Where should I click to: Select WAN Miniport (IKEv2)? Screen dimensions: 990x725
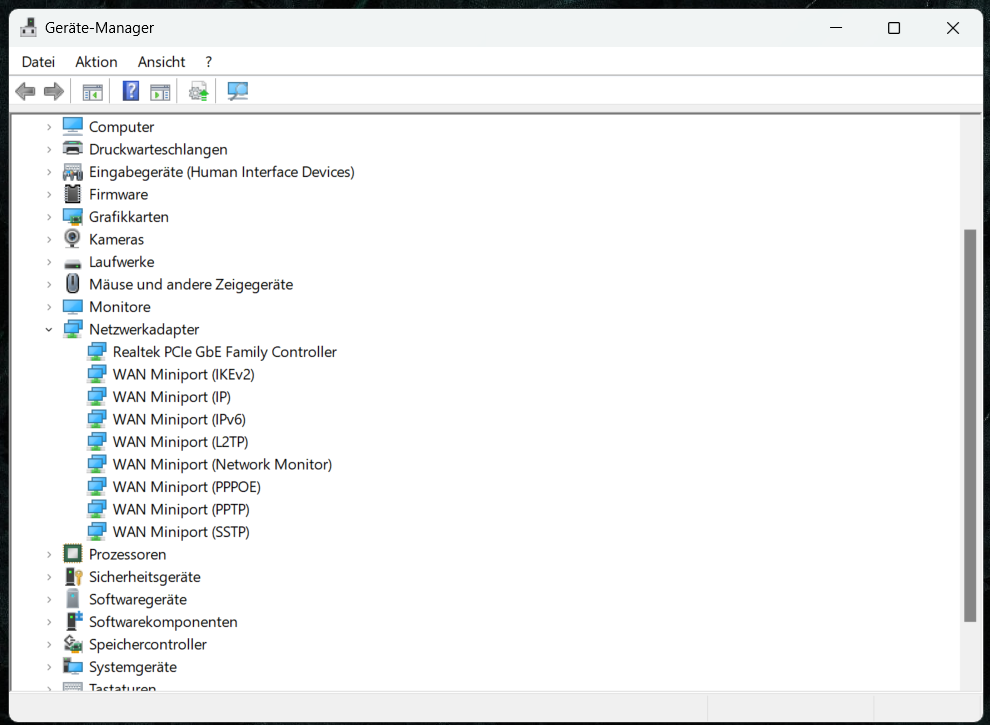184,374
